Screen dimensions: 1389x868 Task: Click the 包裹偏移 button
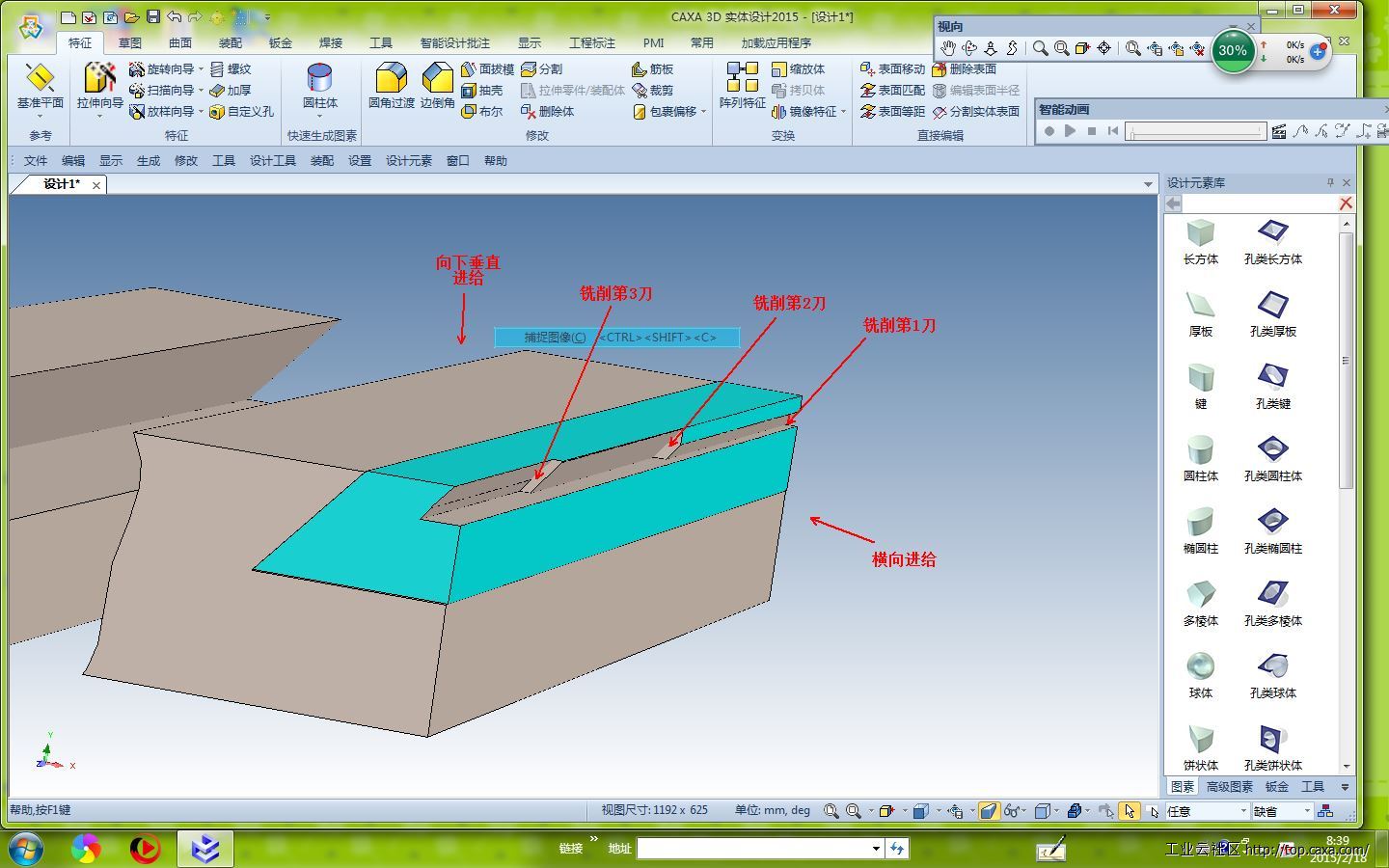pyautogui.click(x=665, y=112)
